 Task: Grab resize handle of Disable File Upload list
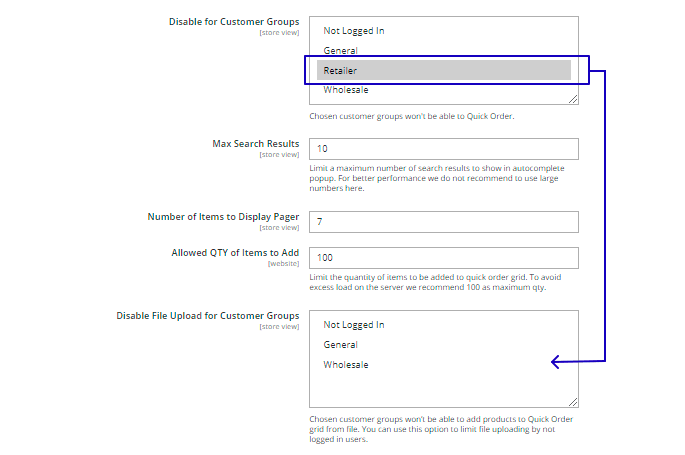pos(574,399)
